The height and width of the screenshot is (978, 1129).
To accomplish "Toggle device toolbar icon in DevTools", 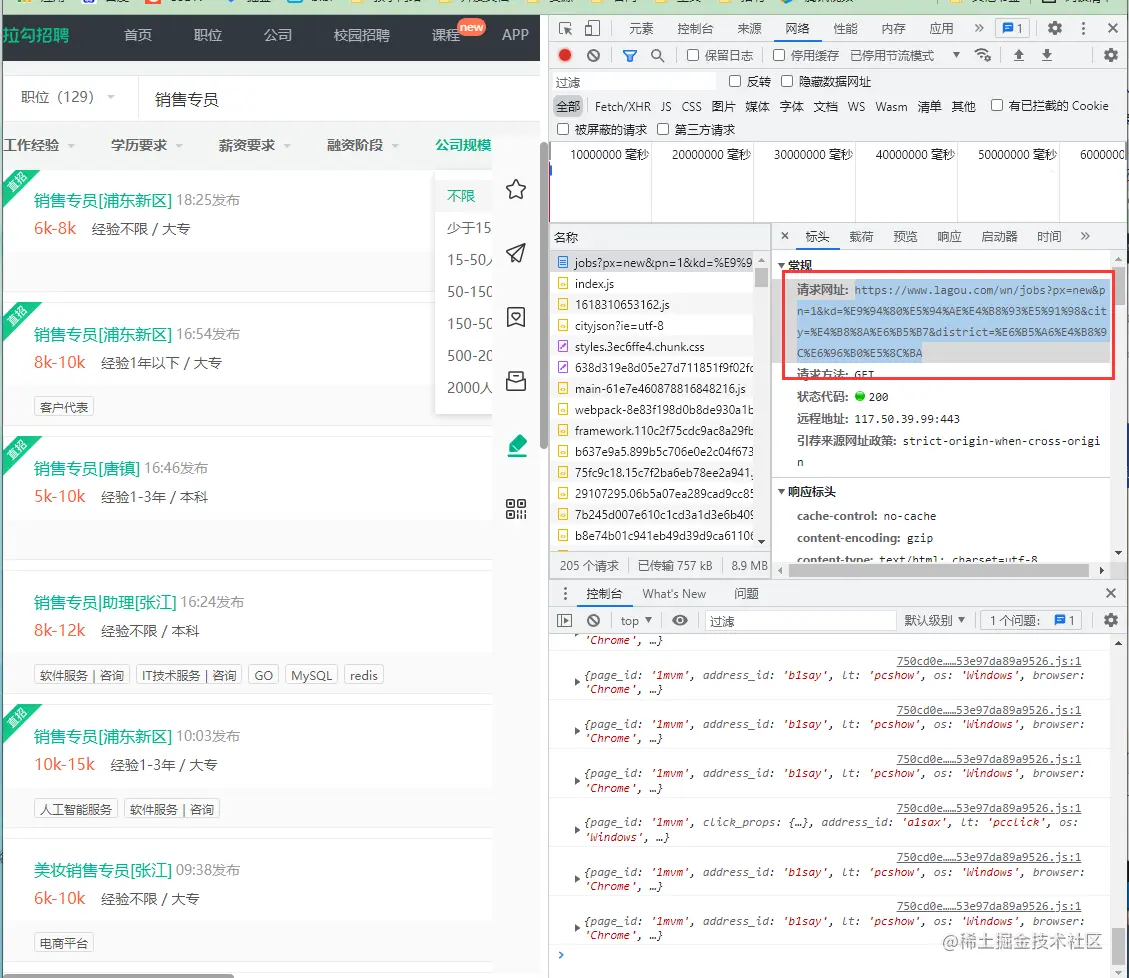I will pyautogui.click(x=592, y=28).
